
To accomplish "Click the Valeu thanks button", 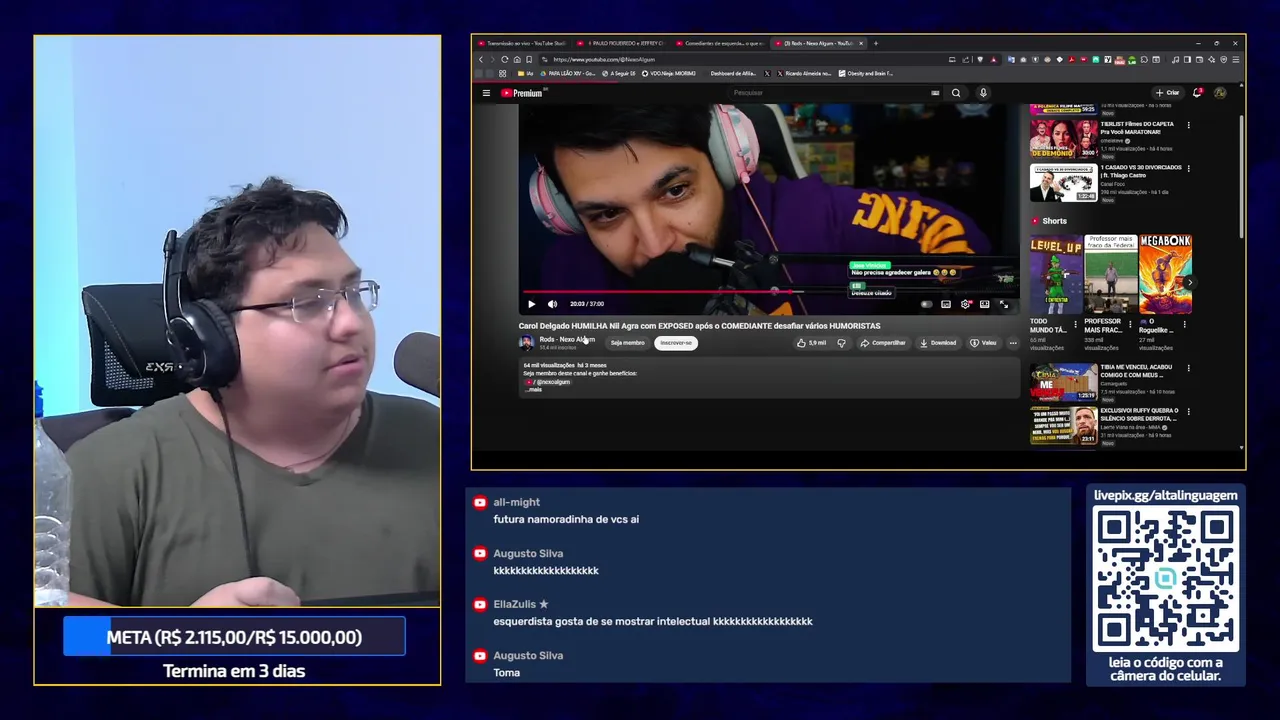I will click(x=983, y=343).
